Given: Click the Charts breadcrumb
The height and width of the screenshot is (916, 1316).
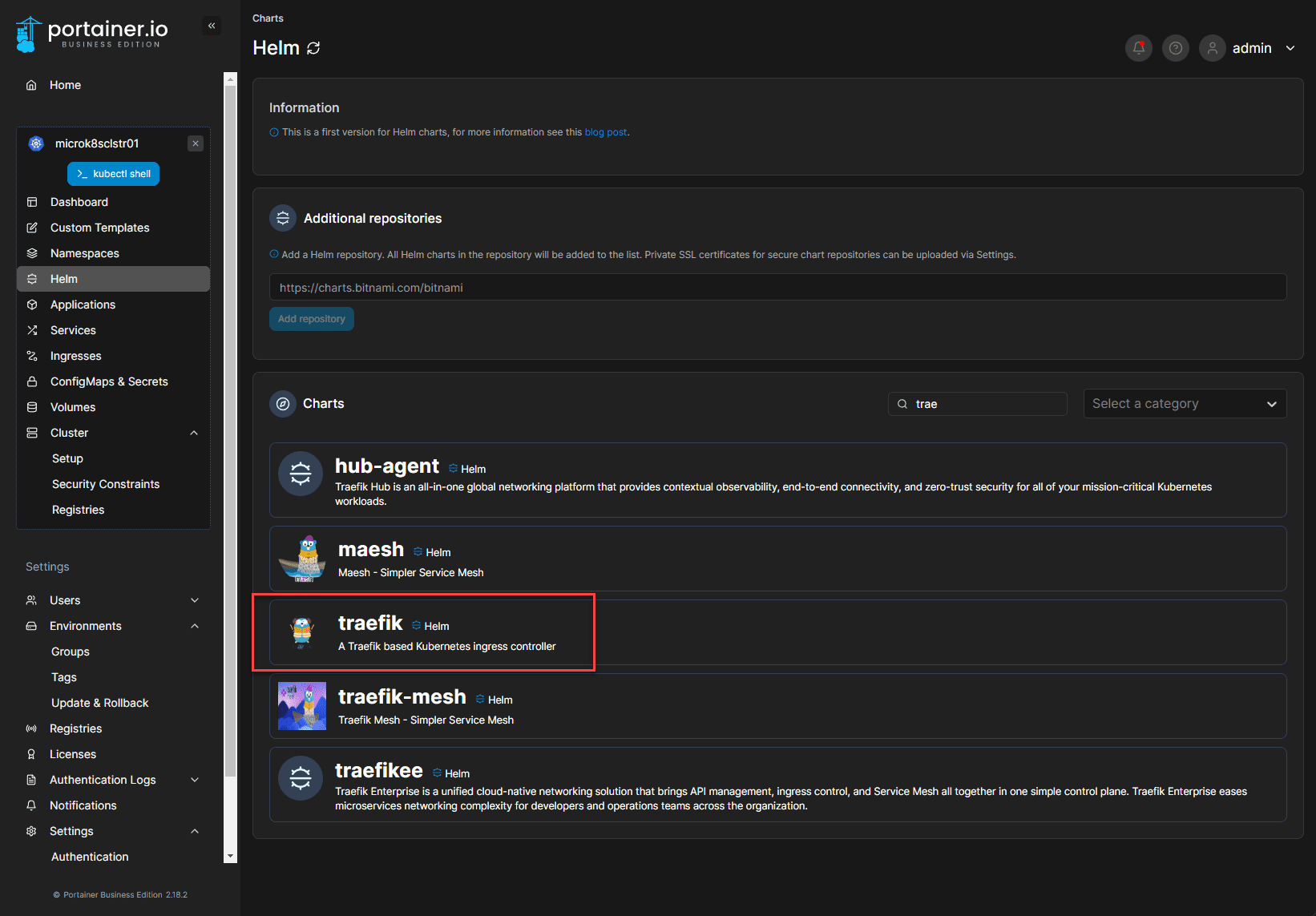Looking at the screenshot, I should (268, 18).
